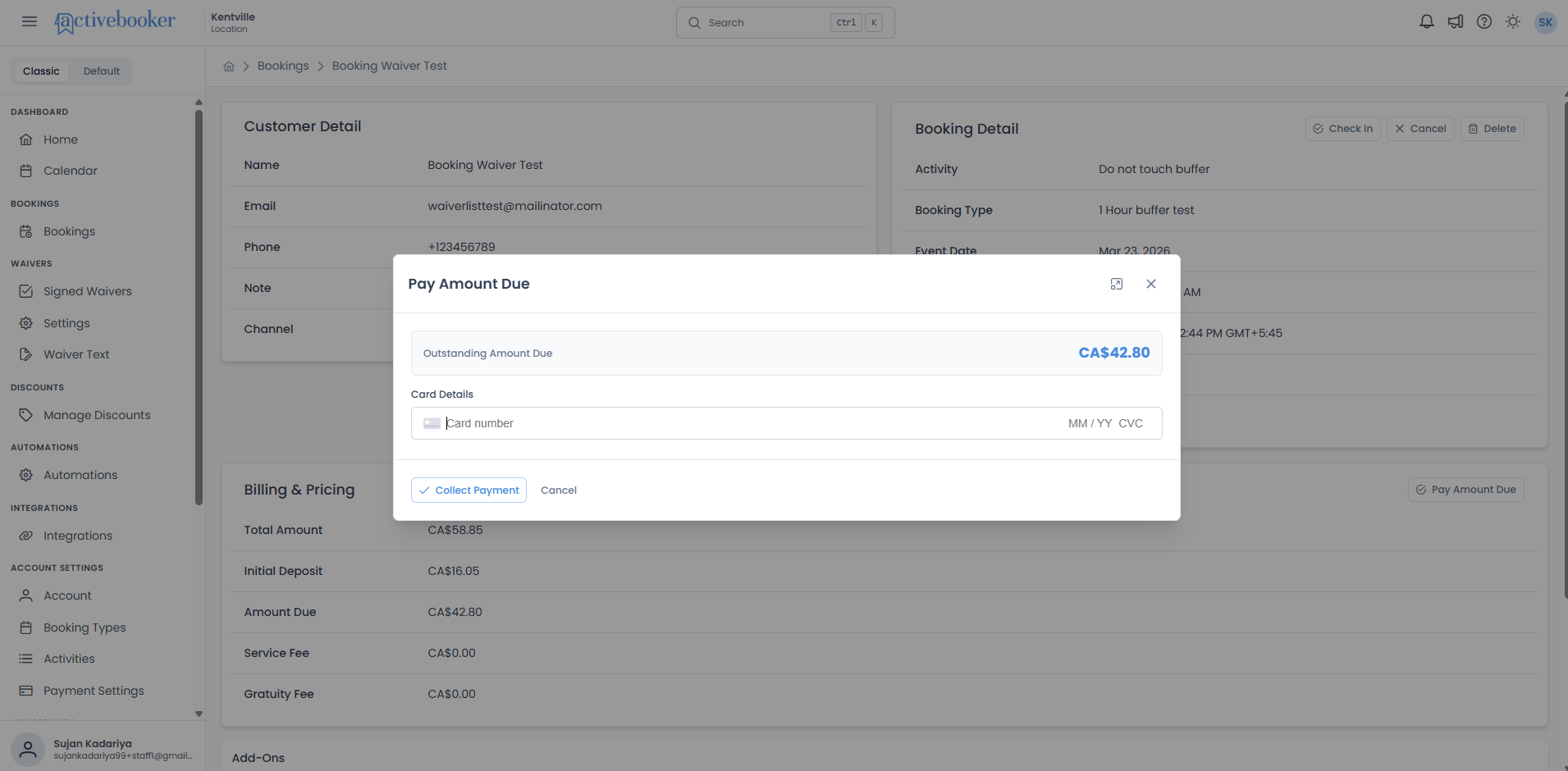Click the Booking Types icon
This screenshot has height=771, width=1568.
[26, 627]
